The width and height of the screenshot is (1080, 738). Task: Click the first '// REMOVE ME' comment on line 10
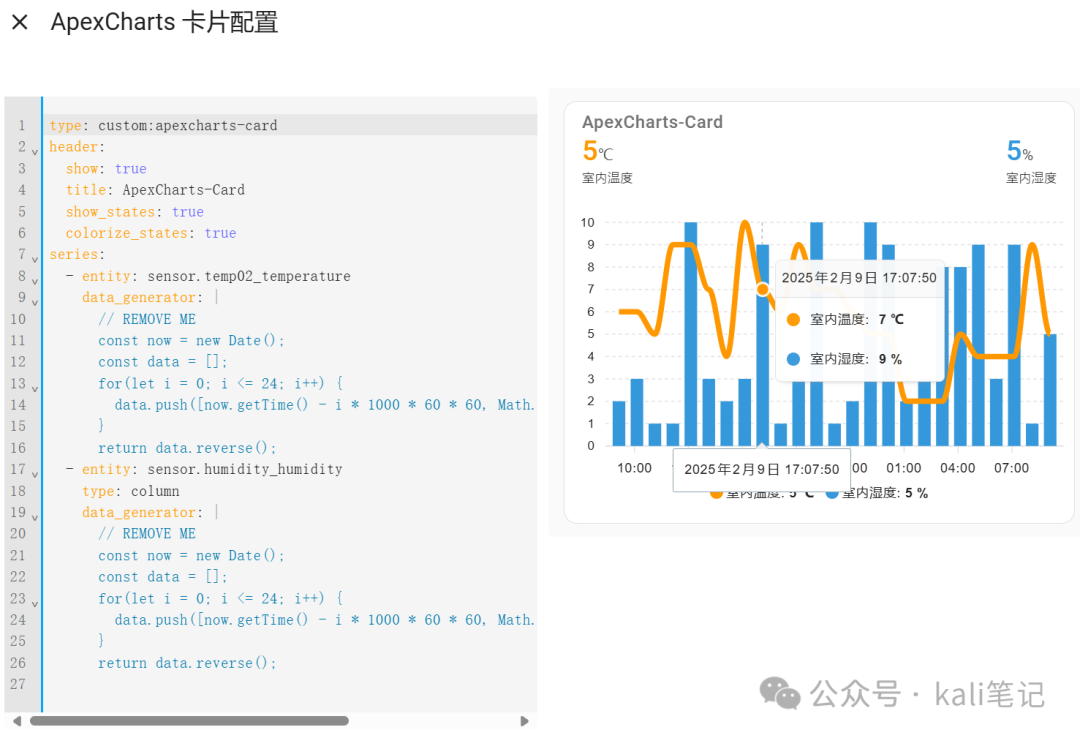coord(147,319)
